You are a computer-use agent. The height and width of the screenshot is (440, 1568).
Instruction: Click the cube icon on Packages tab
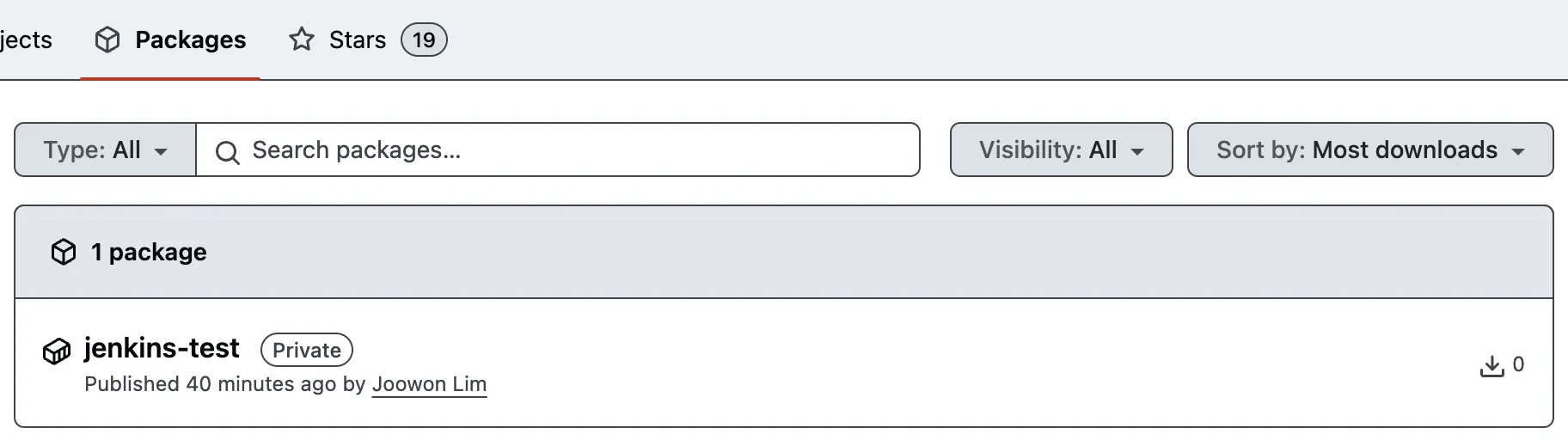pos(107,40)
